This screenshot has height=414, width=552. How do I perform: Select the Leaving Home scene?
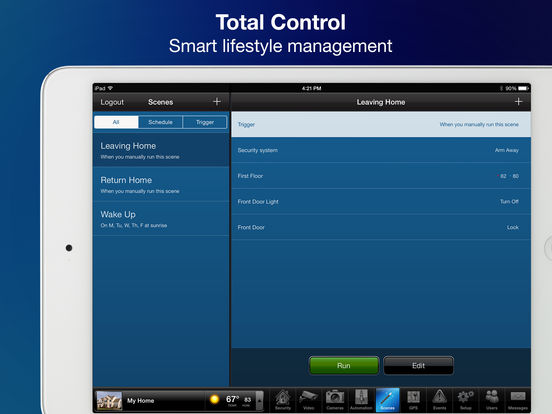pos(161,150)
